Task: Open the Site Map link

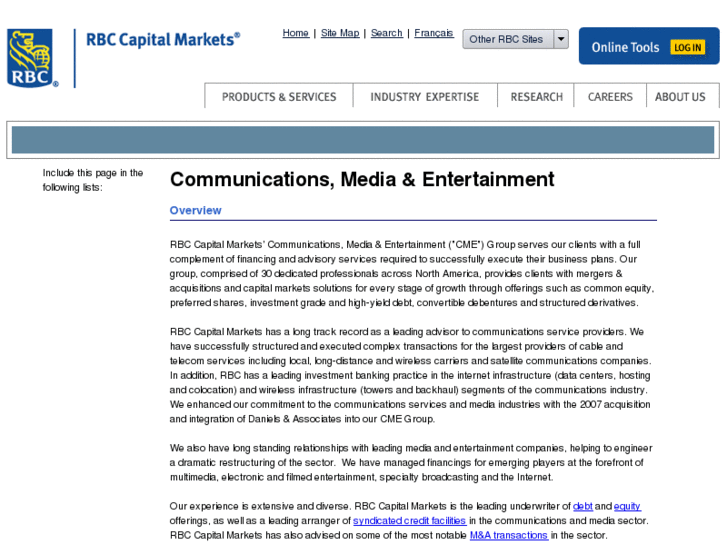Action: pyautogui.click(x=340, y=33)
